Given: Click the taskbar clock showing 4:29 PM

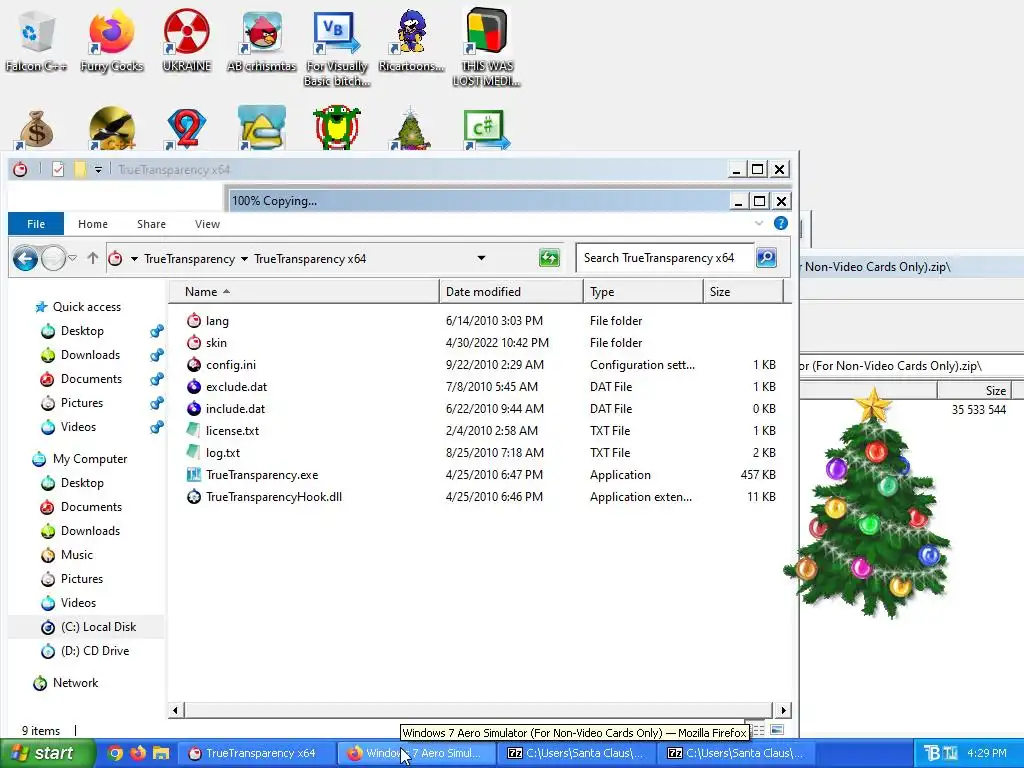Looking at the screenshot, I should pyautogui.click(x=987, y=753).
